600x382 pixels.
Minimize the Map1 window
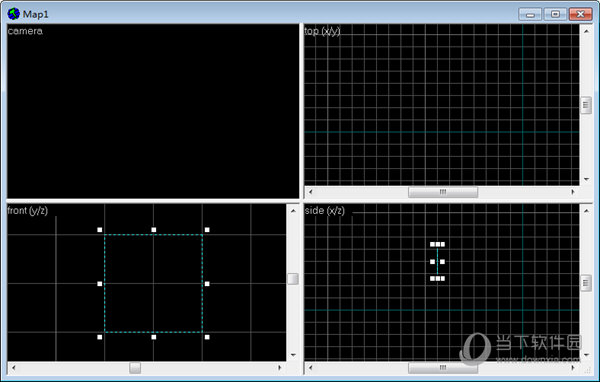coord(530,14)
